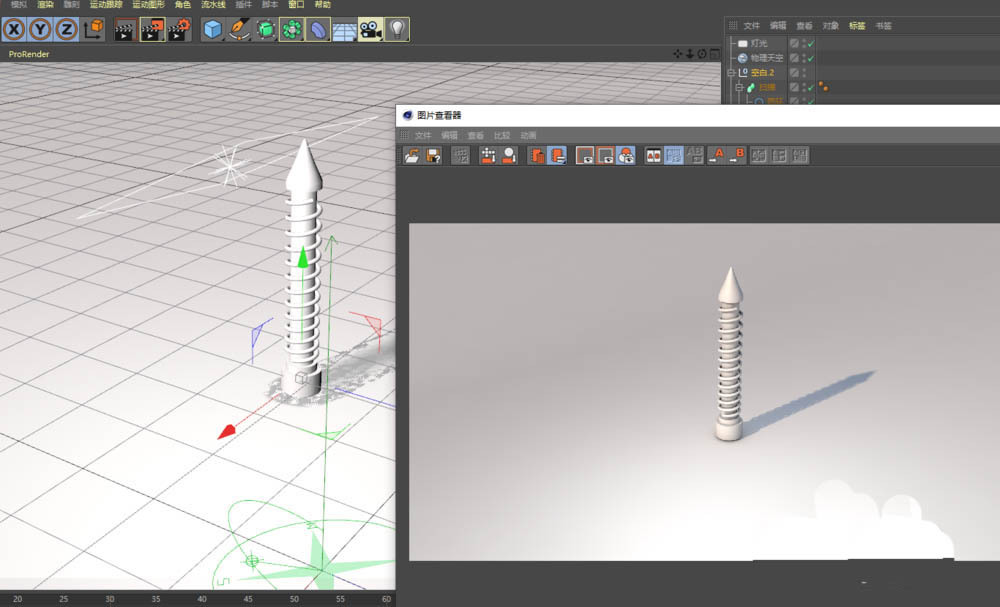Toggle the layer box on 空白.2 row
Screen dimensions: 1000x607
[795, 73]
